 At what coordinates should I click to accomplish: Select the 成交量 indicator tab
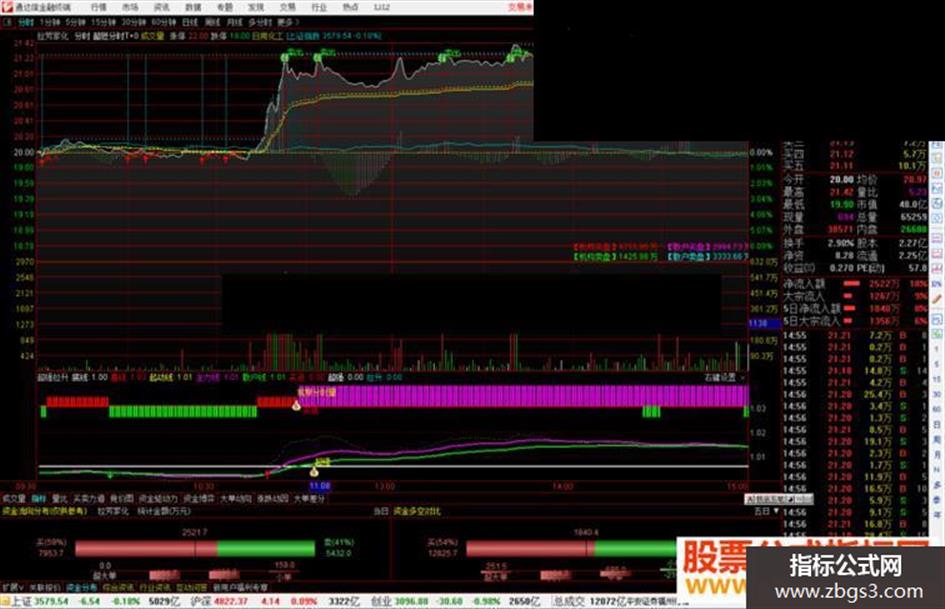(x=13, y=499)
